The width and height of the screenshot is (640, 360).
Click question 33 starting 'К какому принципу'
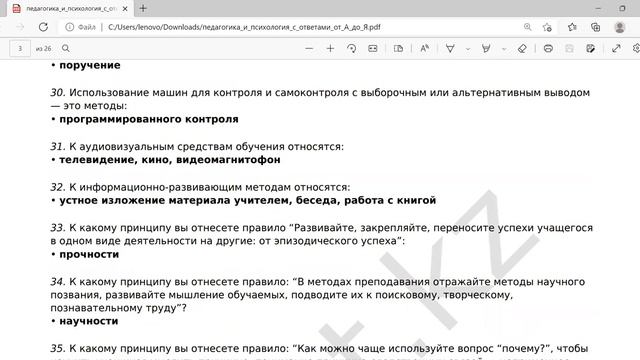pyautogui.click(x=322, y=234)
